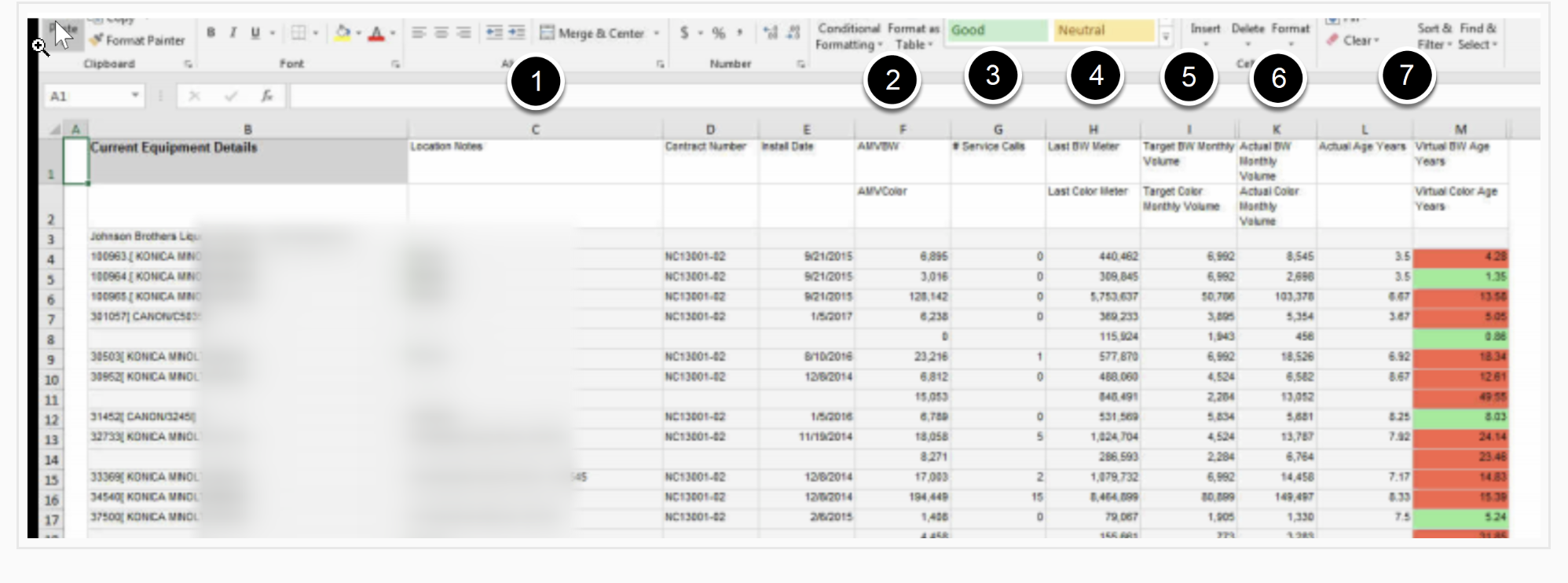Open Conditional Formatting menu
1568x583 pixels.
(849, 37)
